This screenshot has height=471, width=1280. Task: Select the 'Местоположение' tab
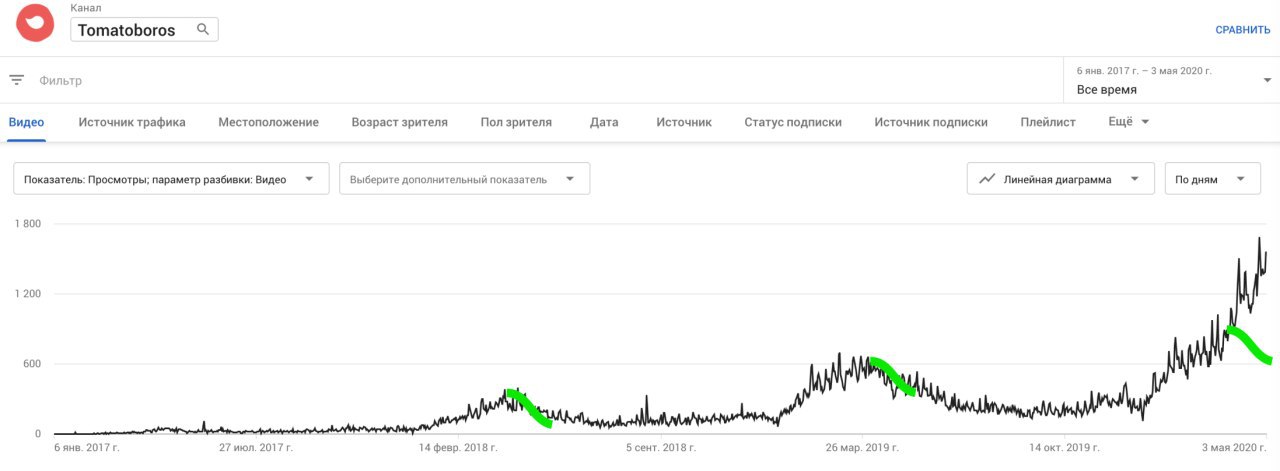pyautogui.click(x=268, y=122)
